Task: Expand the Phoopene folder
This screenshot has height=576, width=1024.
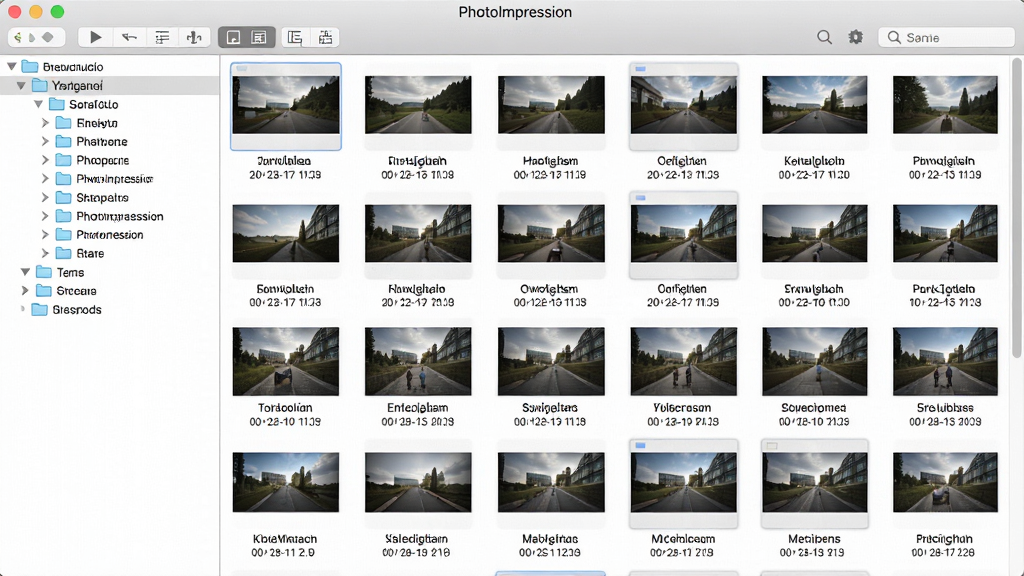Action: click(x=45, y=160)
